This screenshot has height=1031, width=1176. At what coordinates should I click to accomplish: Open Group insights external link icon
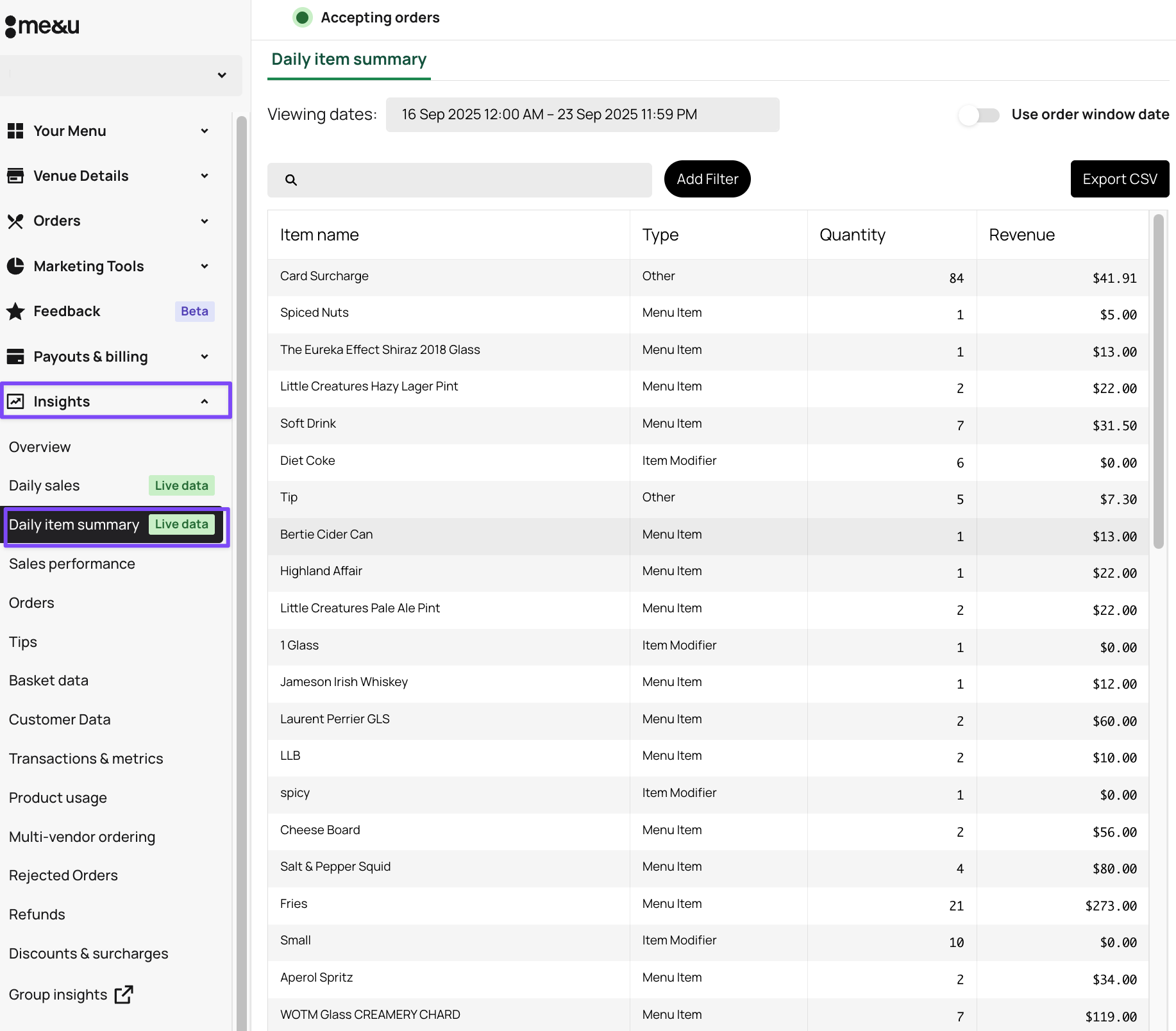(x=124, y=994)
